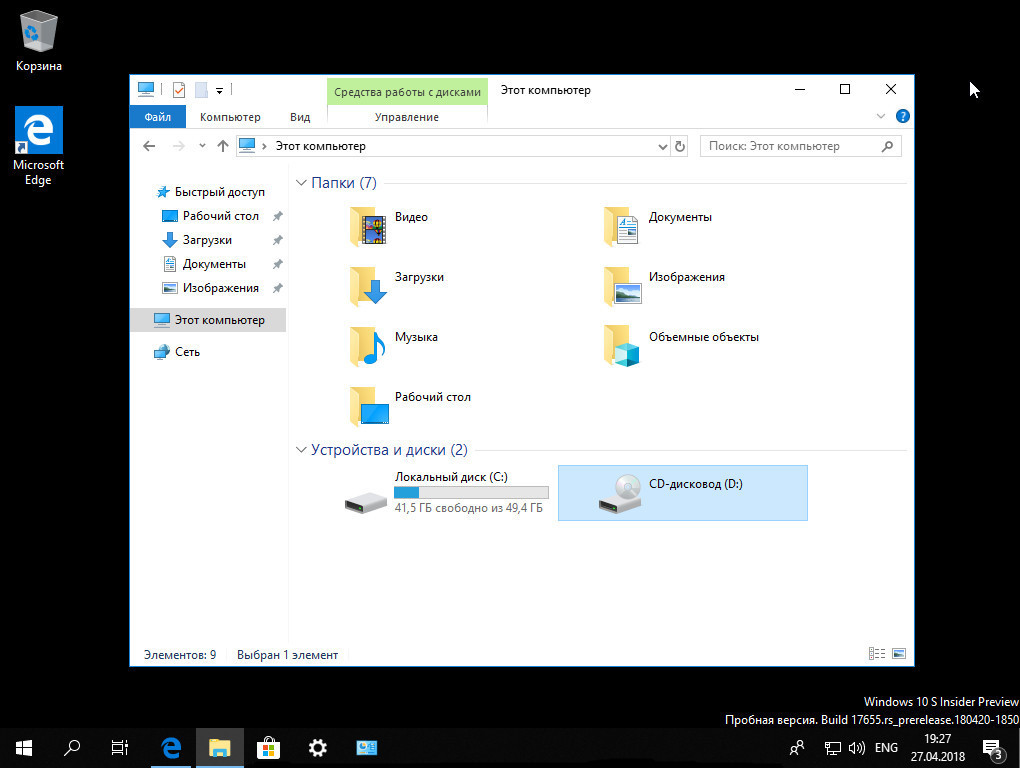Unpin Documents from Quick access
This screenshot has height=768, width=1020.
pos(278,264)
